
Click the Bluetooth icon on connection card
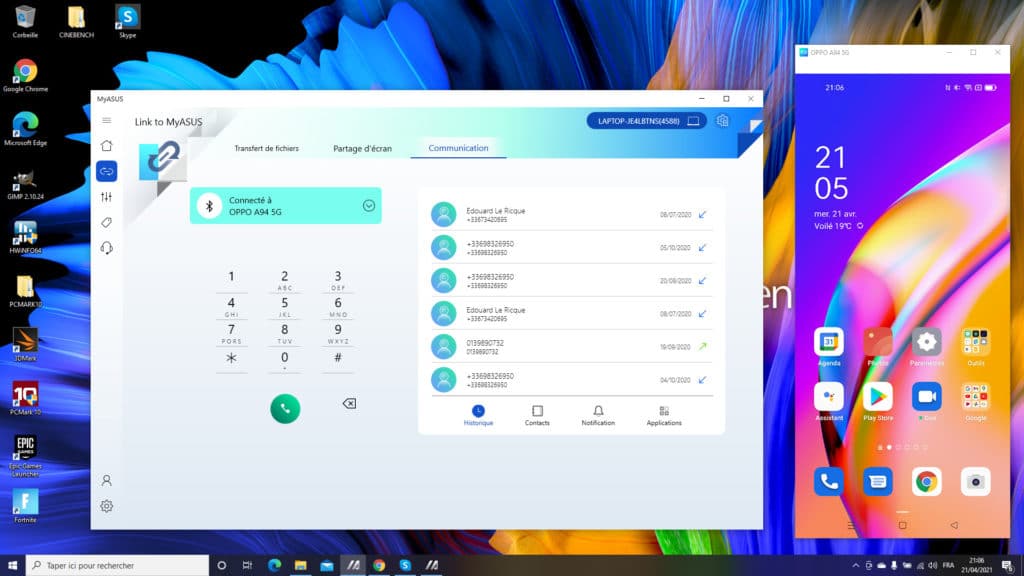tap(210, 206)
